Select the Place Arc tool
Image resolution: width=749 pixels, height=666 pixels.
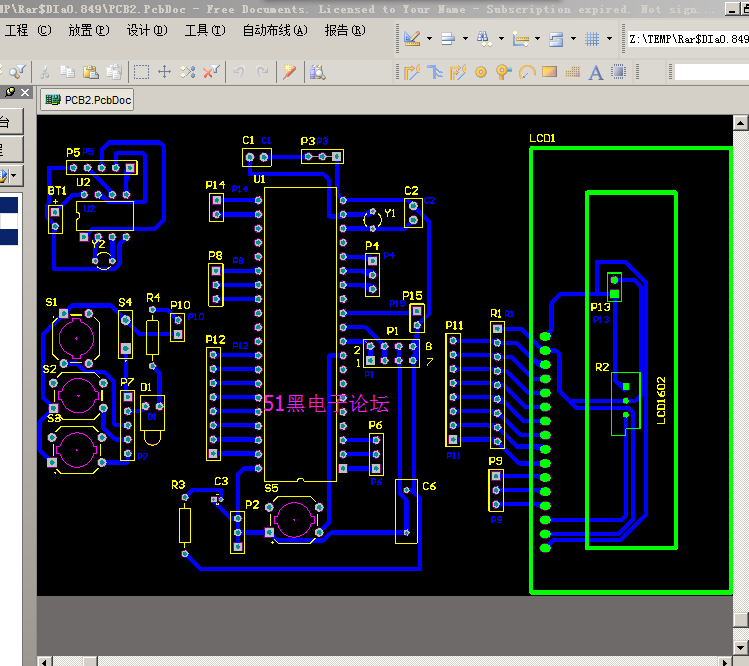click(x=526, y=72)
